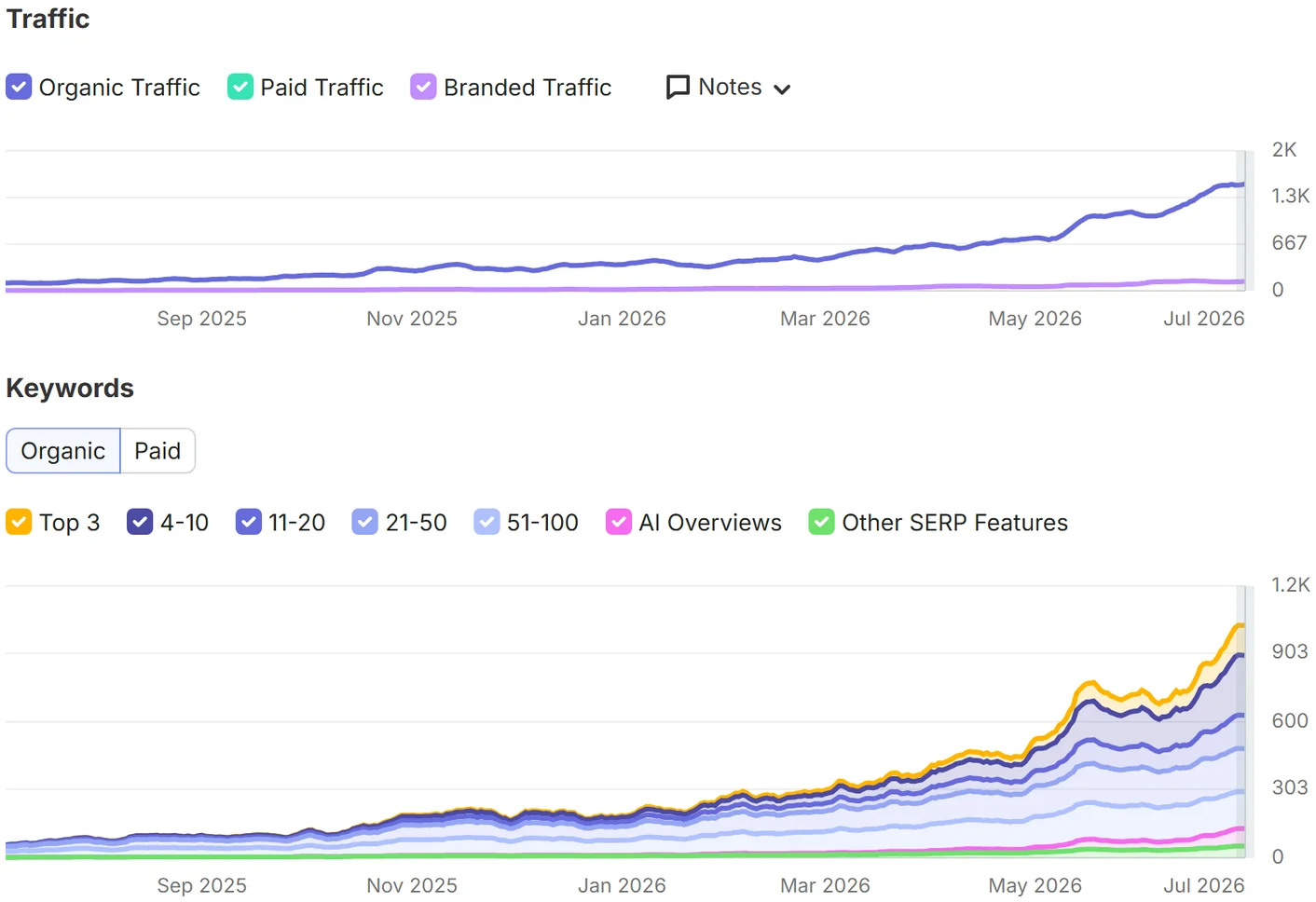Disable the 51-100 positions checkbox
Screen dimensions: 1316x902
point(487,522)
